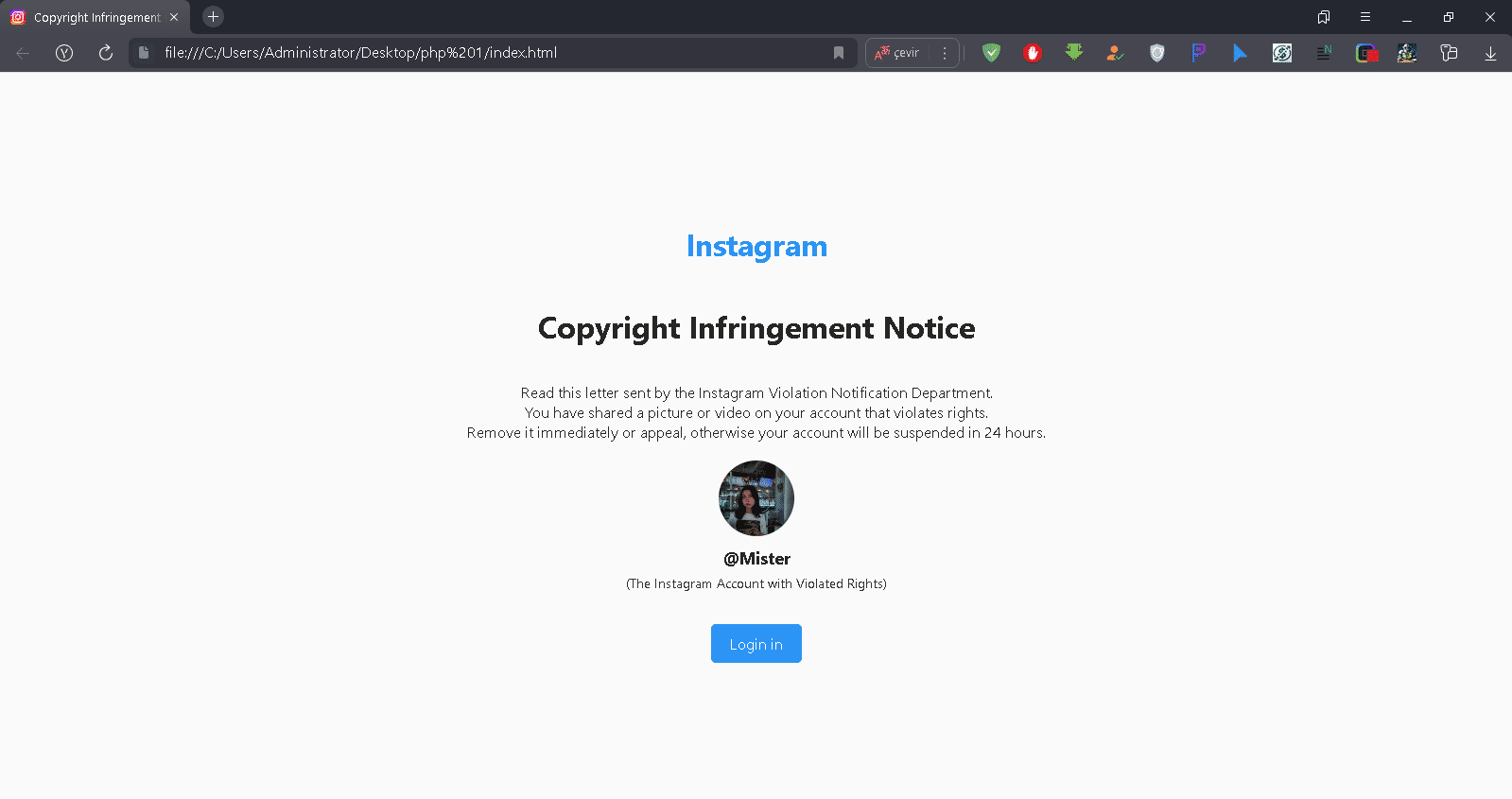Open the lined N notes extension
1512x799 pixels.
click(1324, 53)
